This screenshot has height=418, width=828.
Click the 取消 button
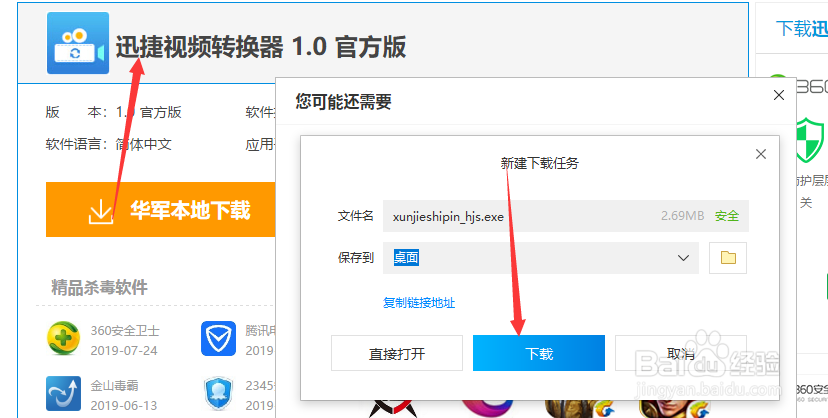pyautogui.click(x=681, y=353)
